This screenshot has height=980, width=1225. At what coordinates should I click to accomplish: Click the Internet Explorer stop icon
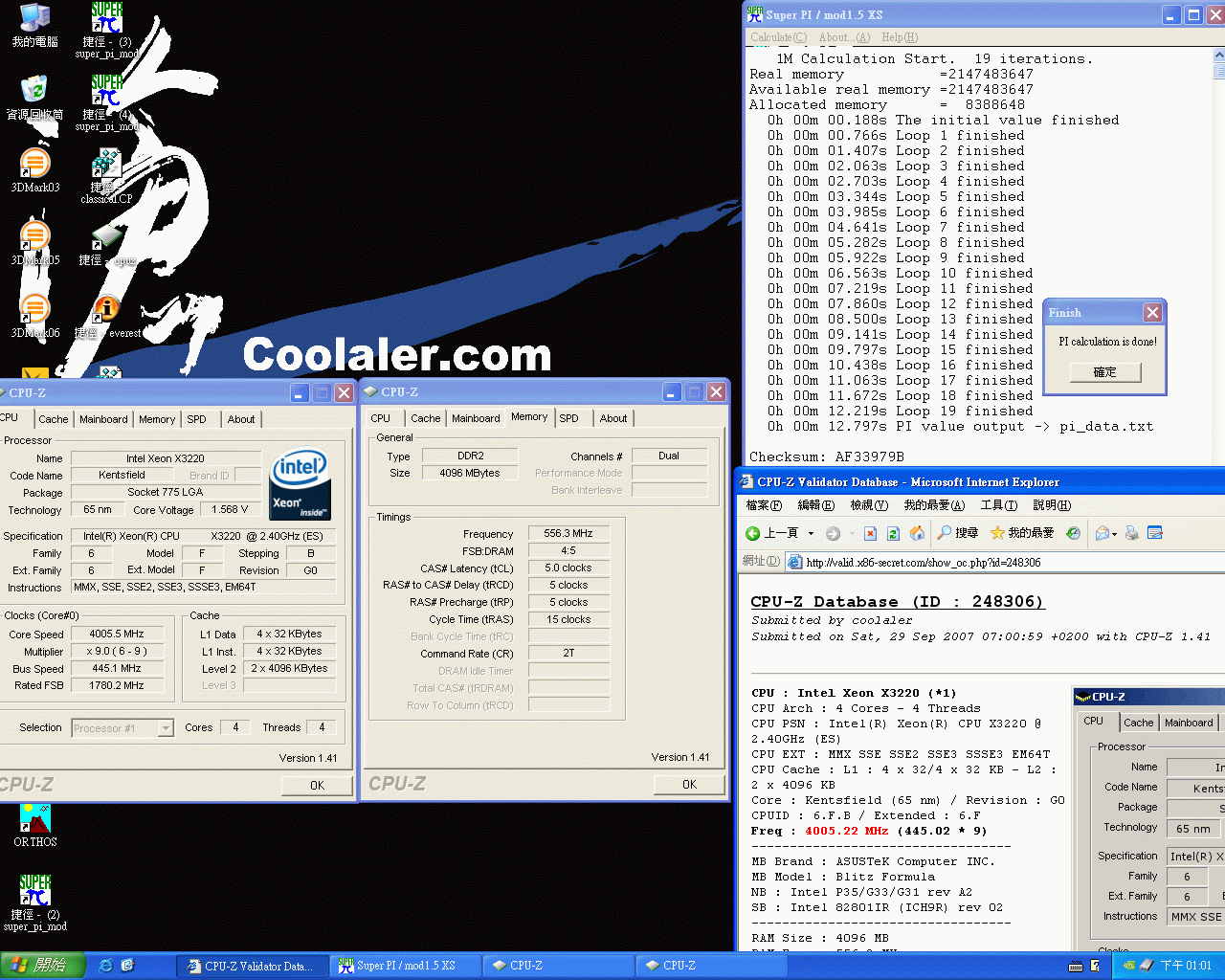click(x=870, y=533)
